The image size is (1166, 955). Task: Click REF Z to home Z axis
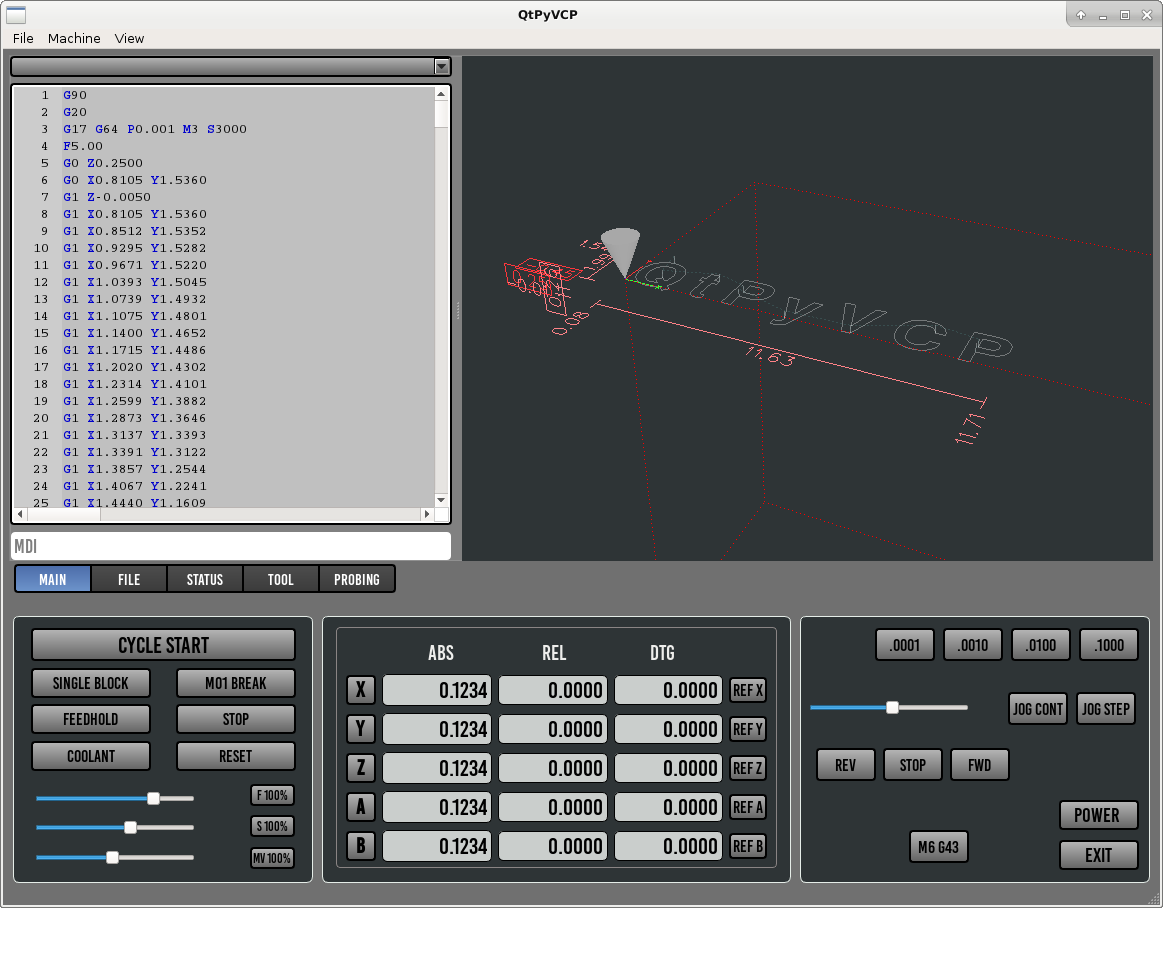coord(748,768)
